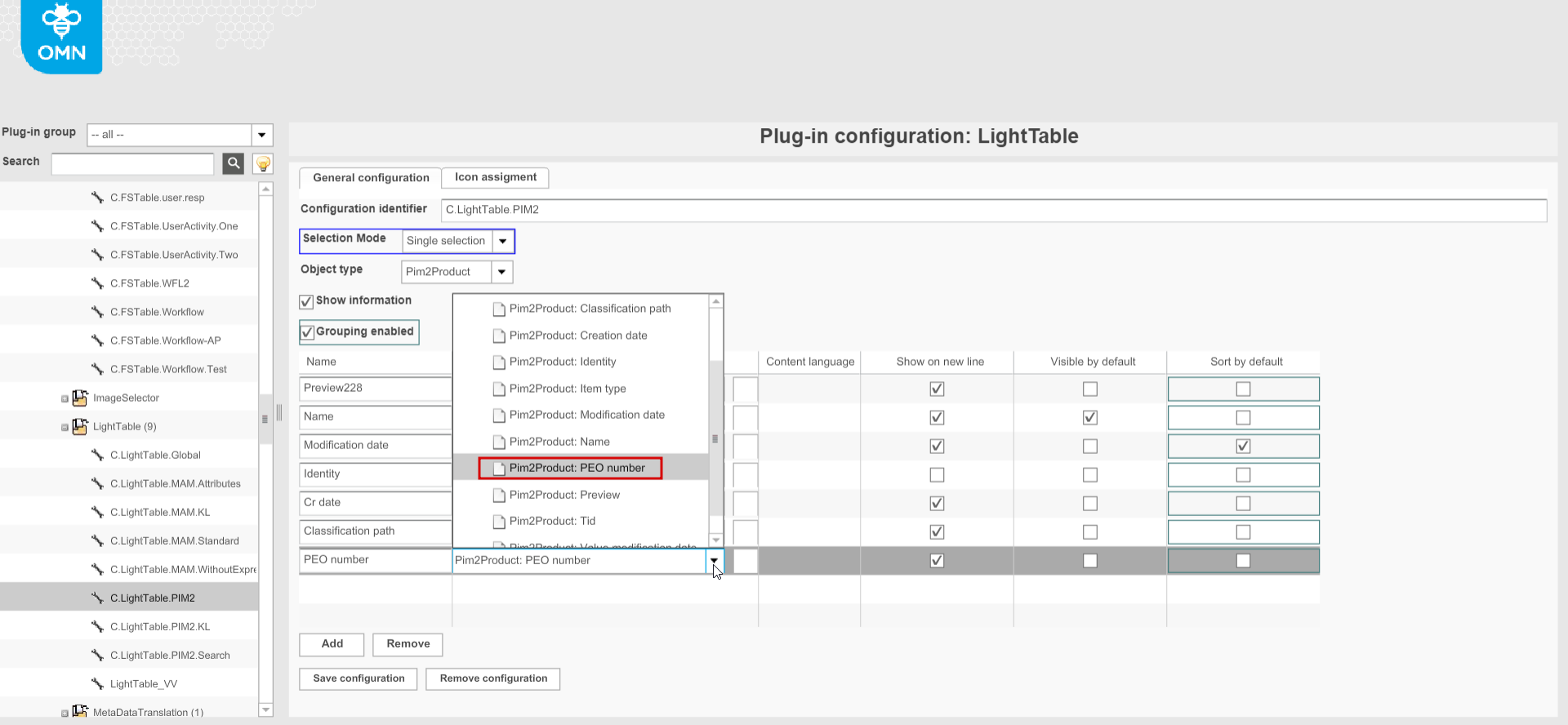Expand the Plug-in group dropdown
The image size is (1568, 725).
point(261,135)
